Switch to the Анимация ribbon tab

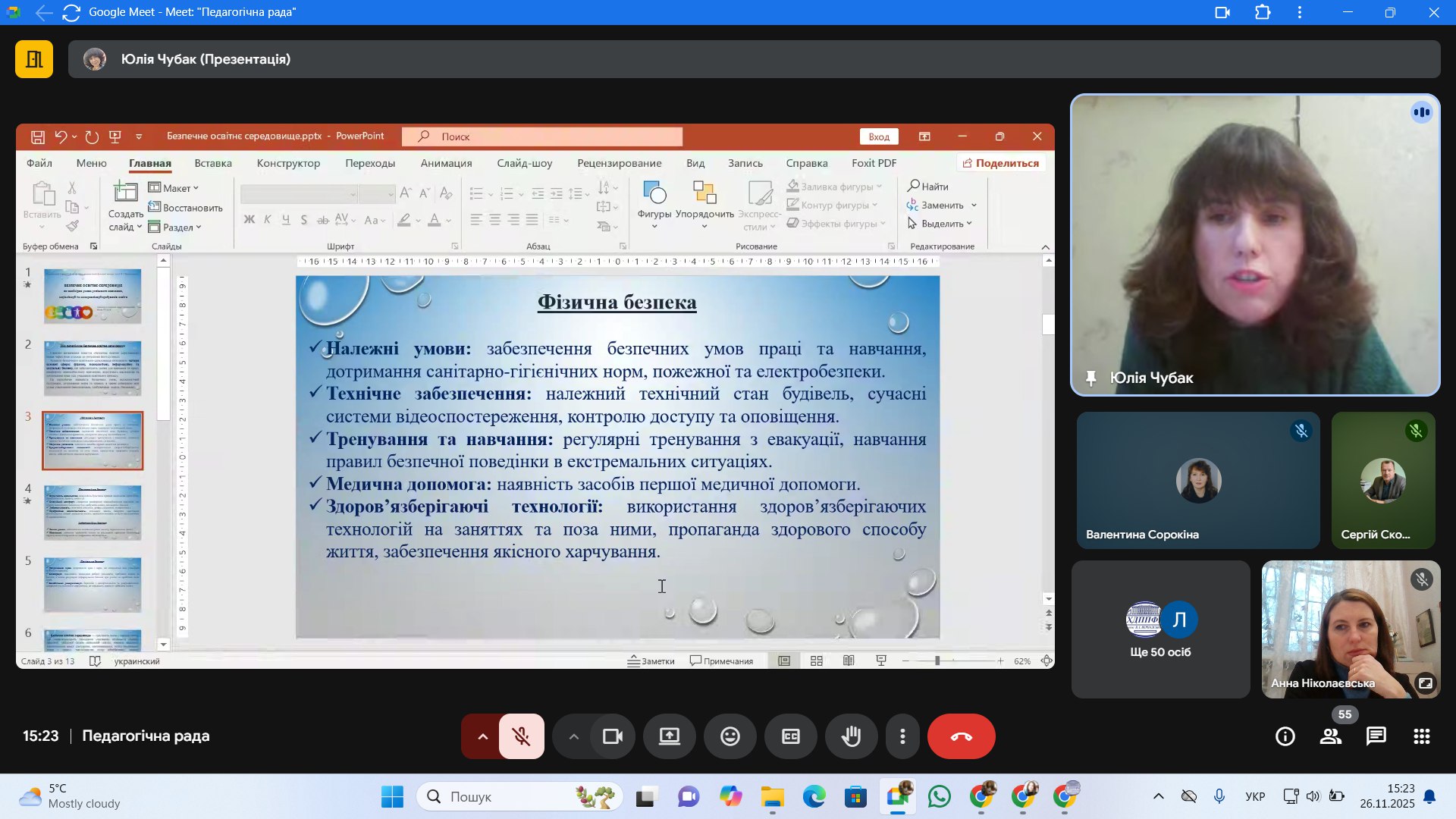click(x=446, y=163)
